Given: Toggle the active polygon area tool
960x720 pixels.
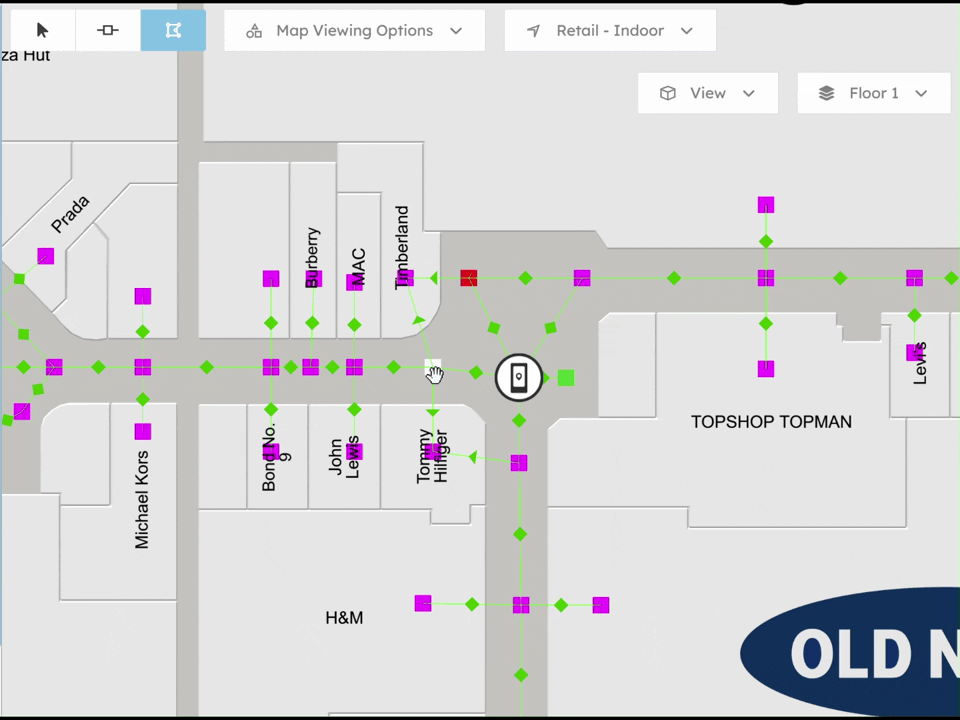Looking at the screenshot, I should [x=173, y=30].
